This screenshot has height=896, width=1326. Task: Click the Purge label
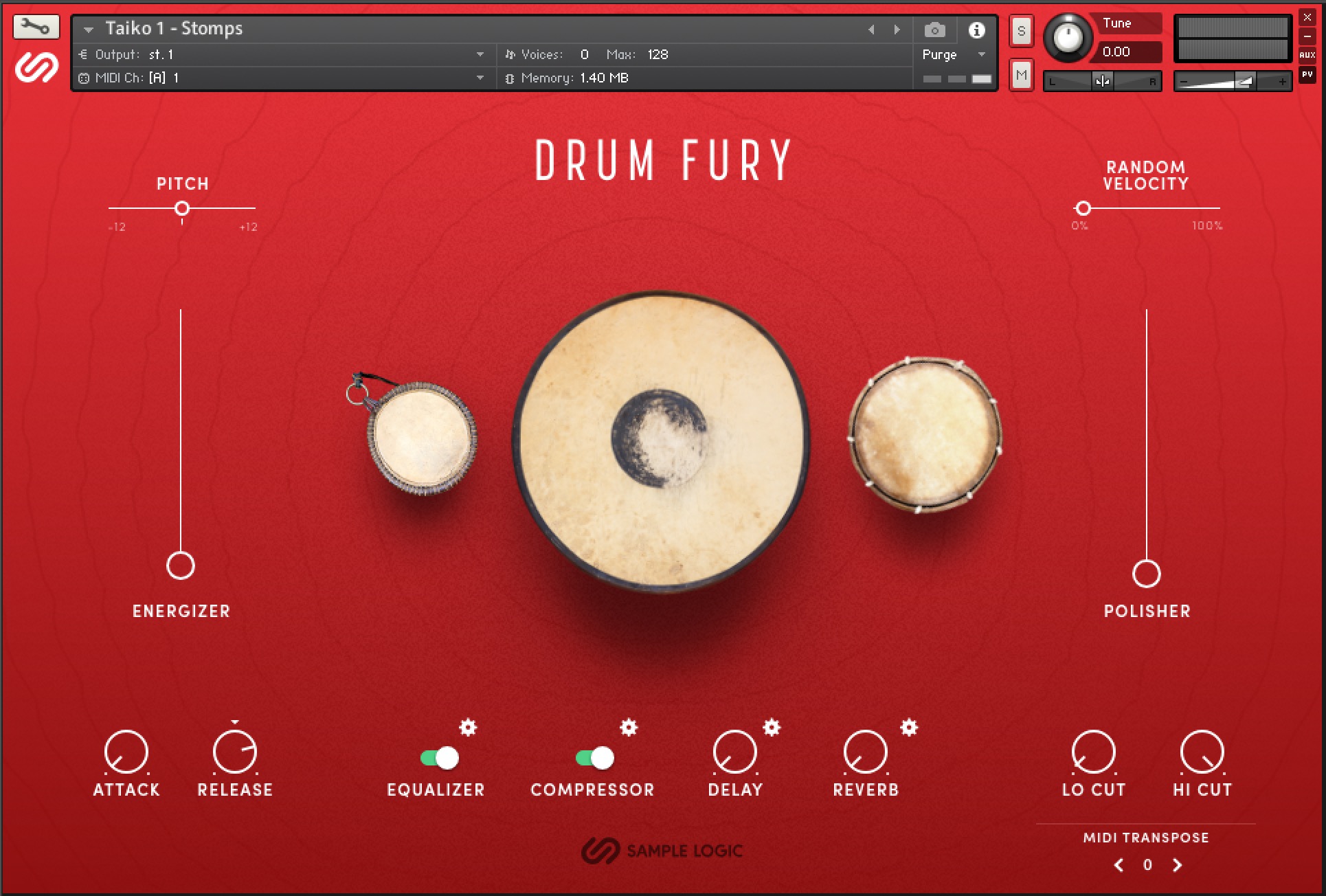[939, 55]
